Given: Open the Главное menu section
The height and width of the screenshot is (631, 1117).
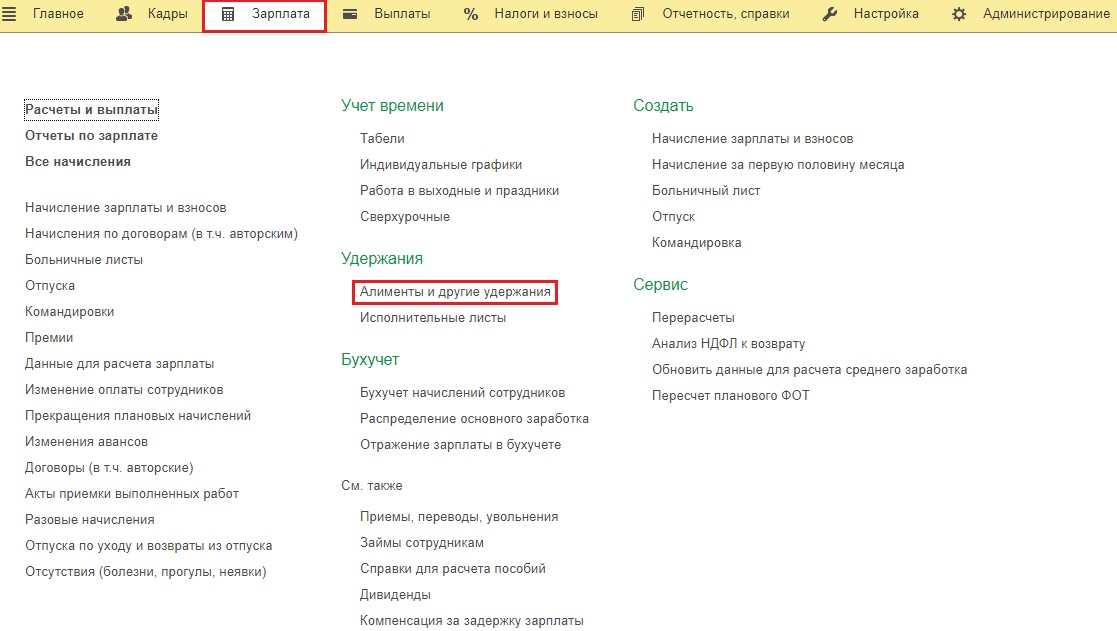Looking at the screenshot, I should (x=58, y=14).
